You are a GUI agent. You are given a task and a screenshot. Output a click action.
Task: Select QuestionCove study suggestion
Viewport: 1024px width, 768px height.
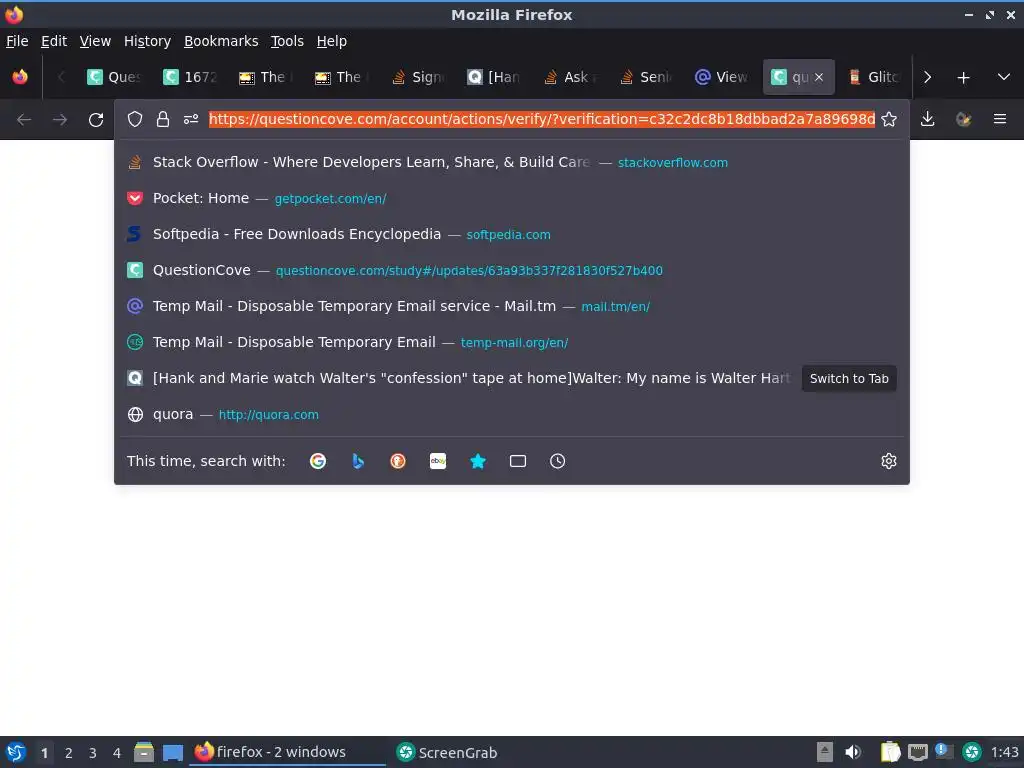tap(511, 270)
